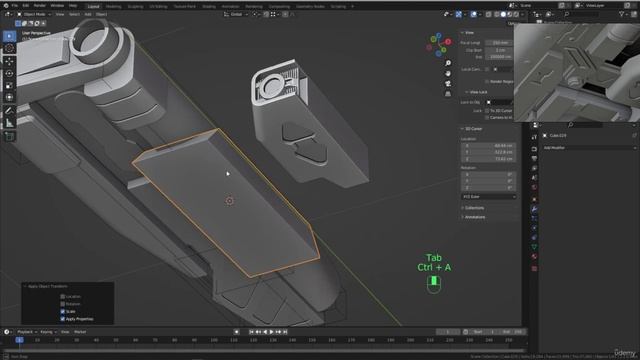Viewport: 640px width, 360px height.
Task: Open the viewport View menu
Action: 60,14
